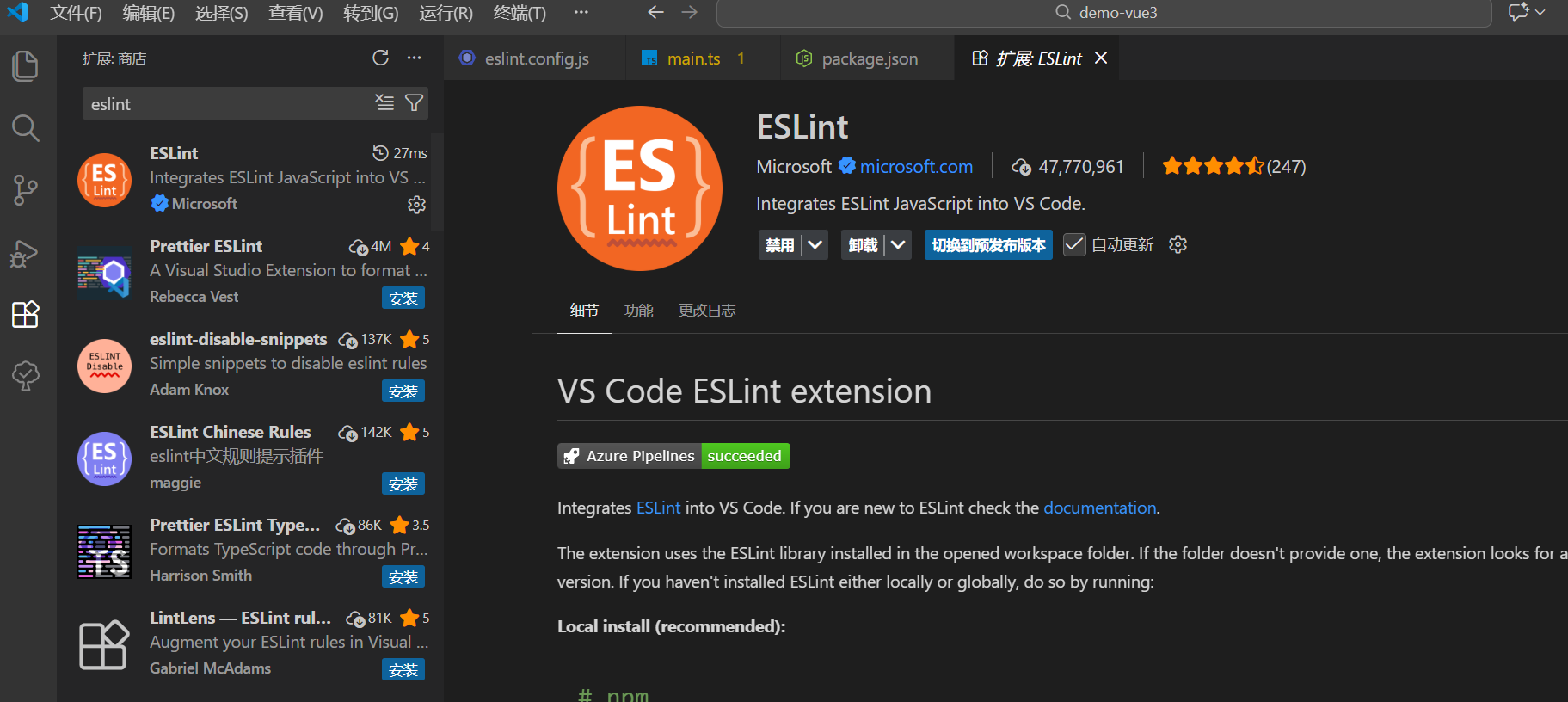Open the Search view in activity bar
Image resolution: width=1568 pixels, height=702 pixels.
[25, 128]
